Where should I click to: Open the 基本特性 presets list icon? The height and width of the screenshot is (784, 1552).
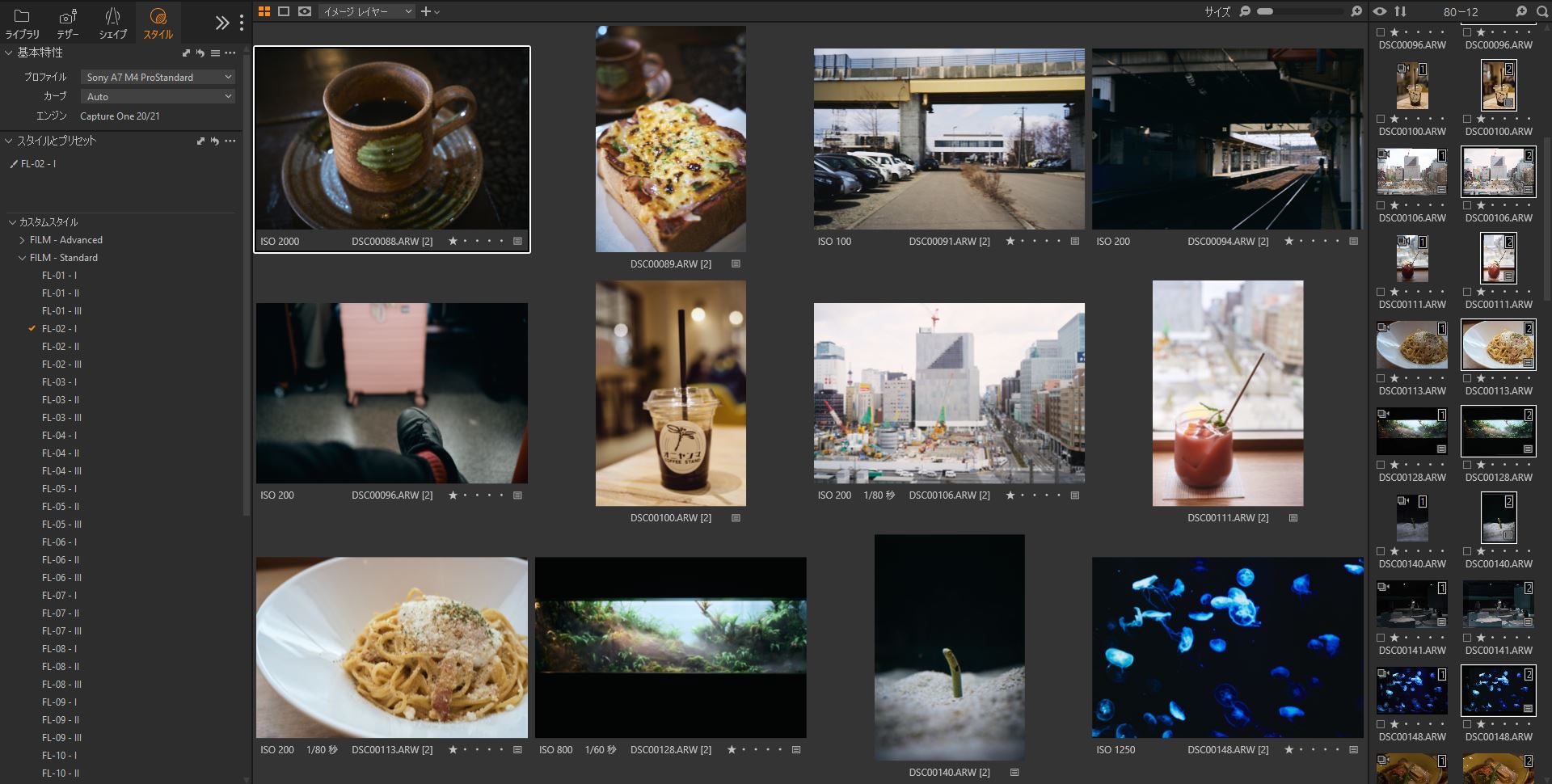[x=215, y=53]
